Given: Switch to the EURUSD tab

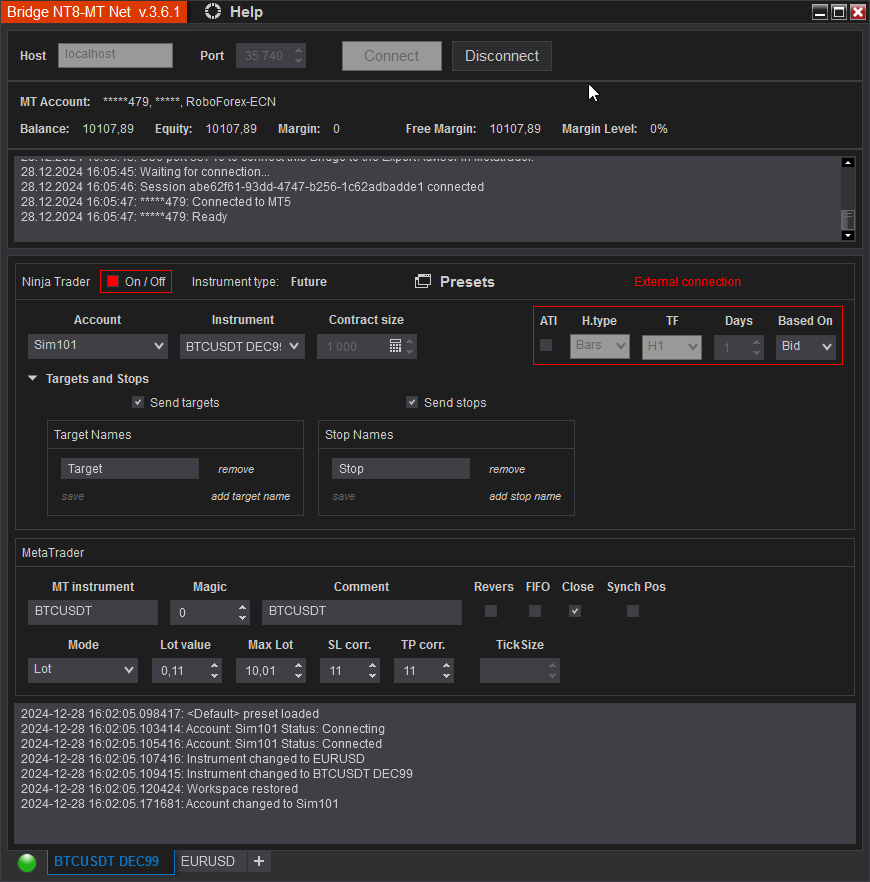Looking at the screenshot, I should click(208, 861).
